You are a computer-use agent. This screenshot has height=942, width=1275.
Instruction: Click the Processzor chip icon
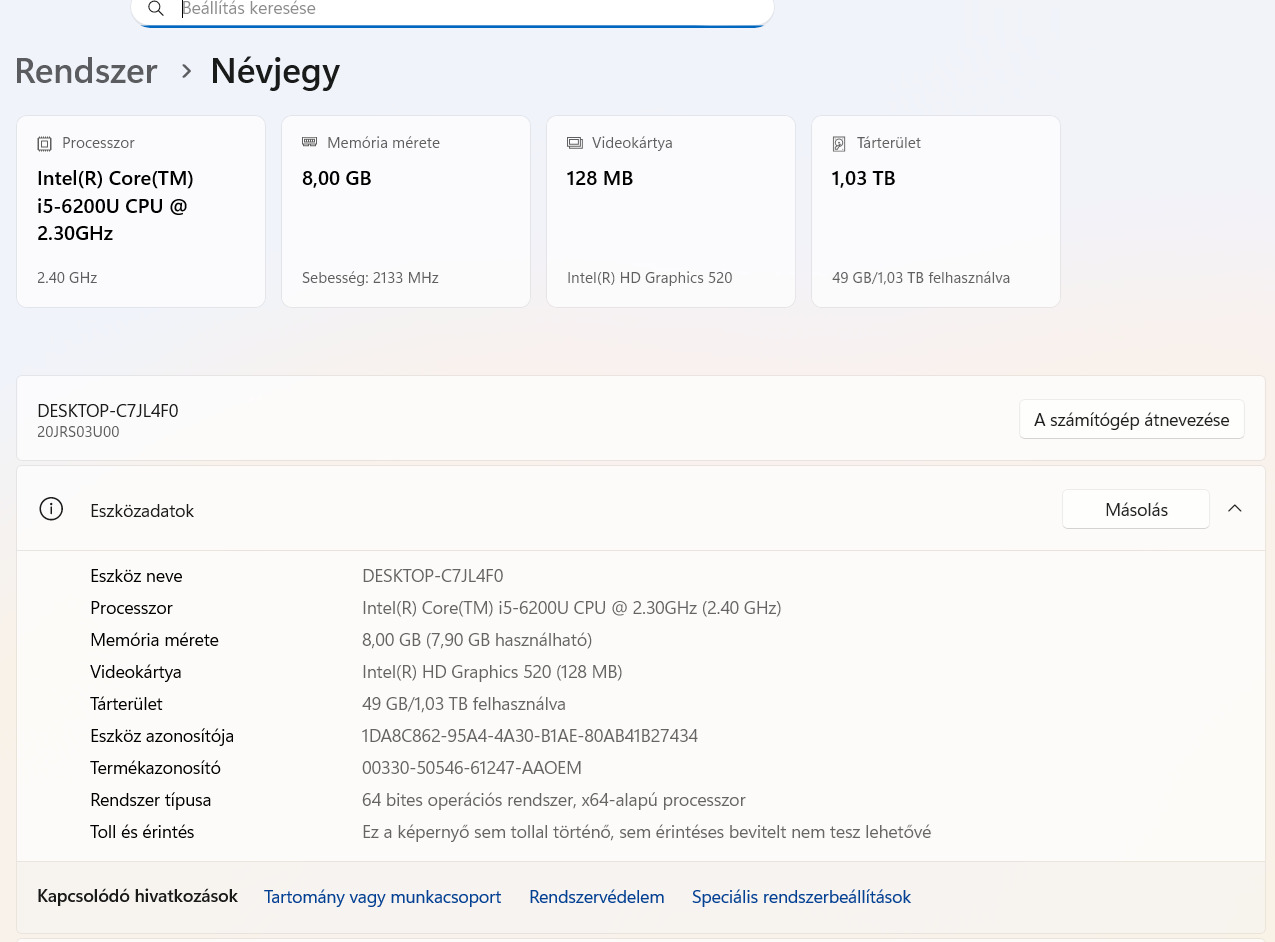coord(44,144)
